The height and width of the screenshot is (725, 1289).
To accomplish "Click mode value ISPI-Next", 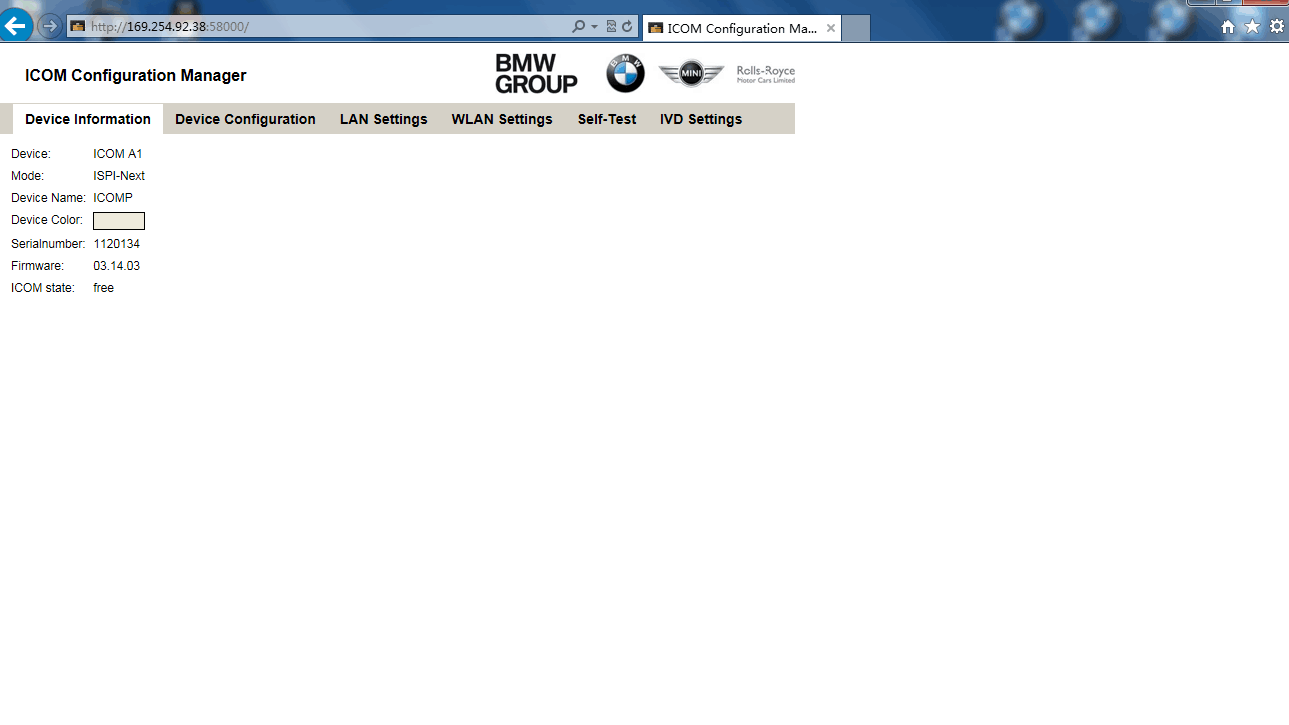I will click(119, 176).
